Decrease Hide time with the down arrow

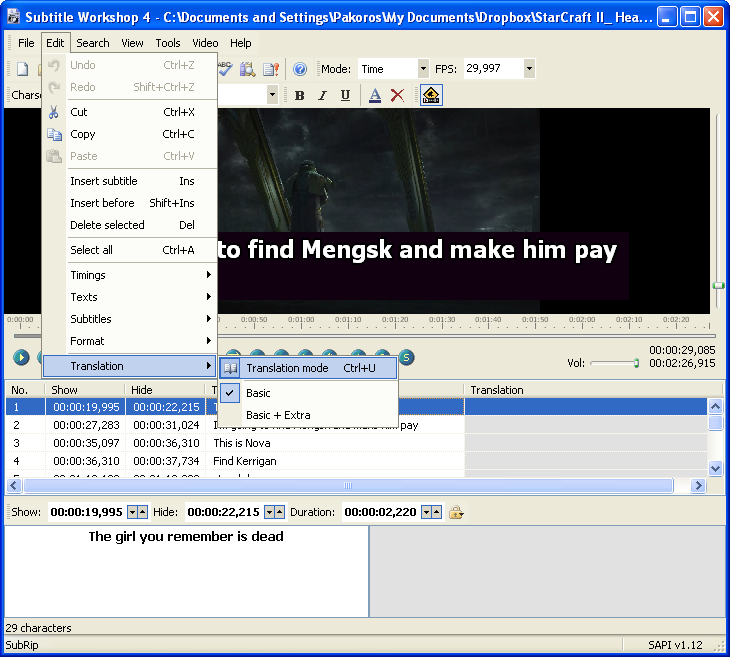(x=269, y=512)
